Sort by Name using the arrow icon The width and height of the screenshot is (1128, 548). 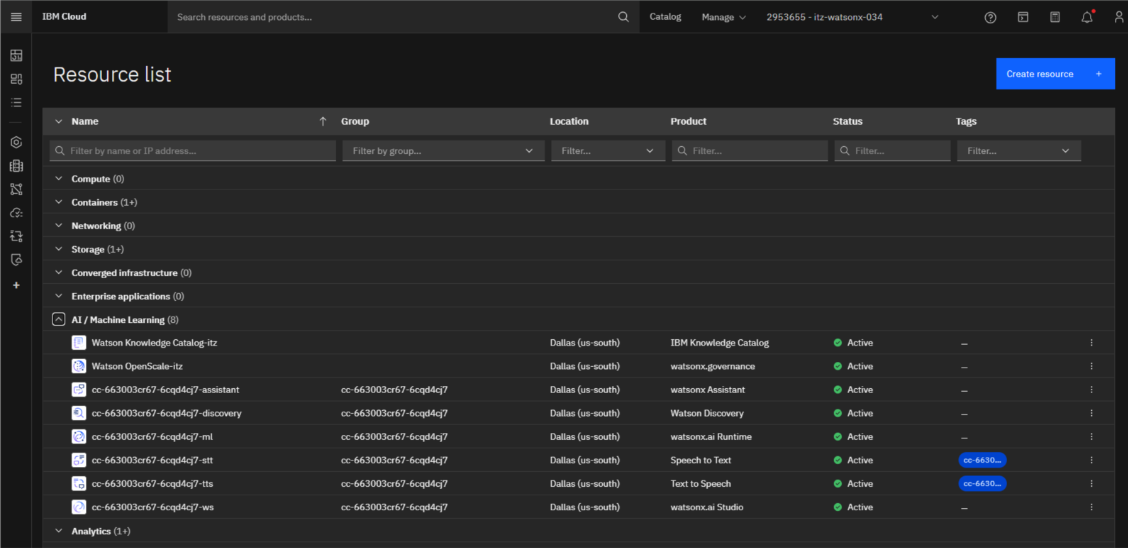pos(323,122)
